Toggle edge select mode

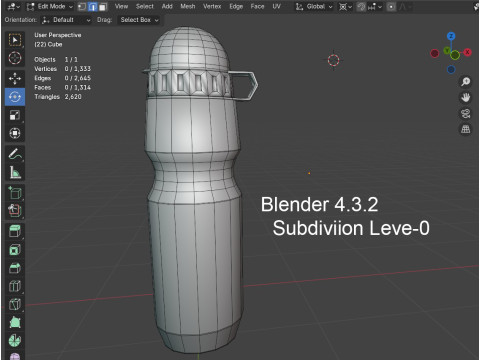coord(93,7)
